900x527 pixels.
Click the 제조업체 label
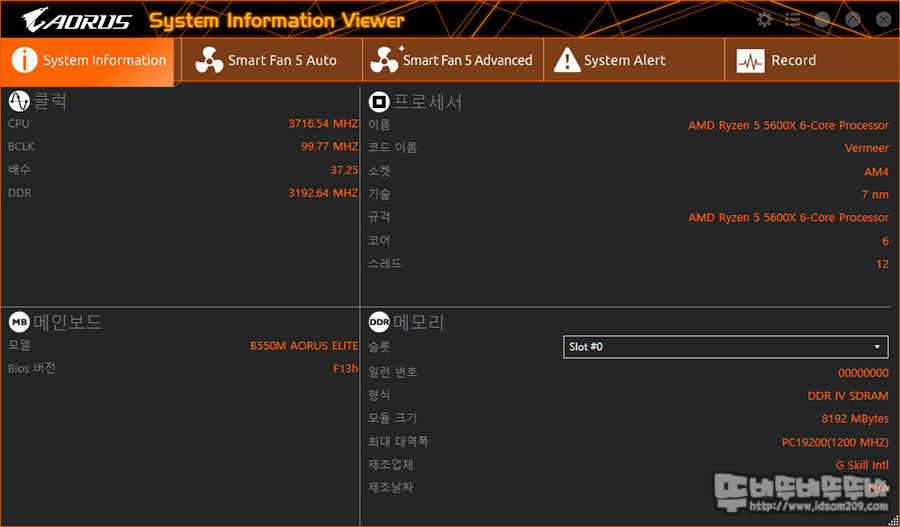click(x=391, y=464)
